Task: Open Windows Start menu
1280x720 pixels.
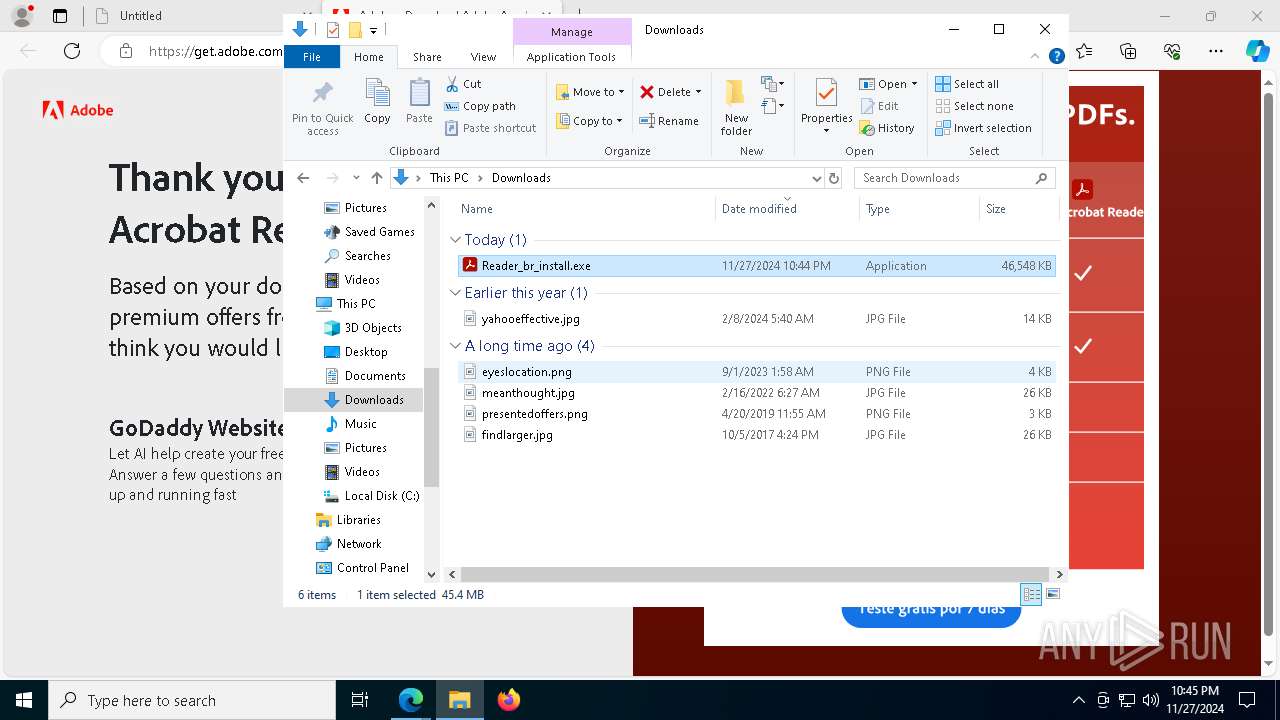Action: pos(24,700)
